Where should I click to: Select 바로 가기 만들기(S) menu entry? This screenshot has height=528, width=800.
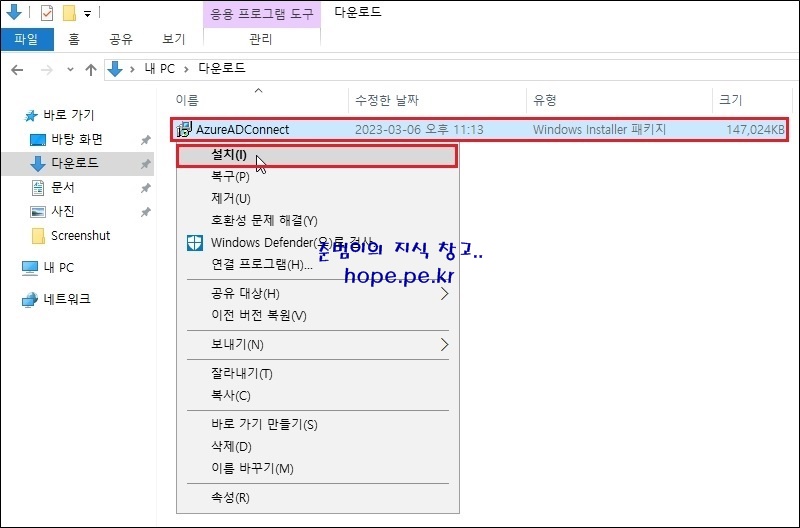[x=317, y=424]
